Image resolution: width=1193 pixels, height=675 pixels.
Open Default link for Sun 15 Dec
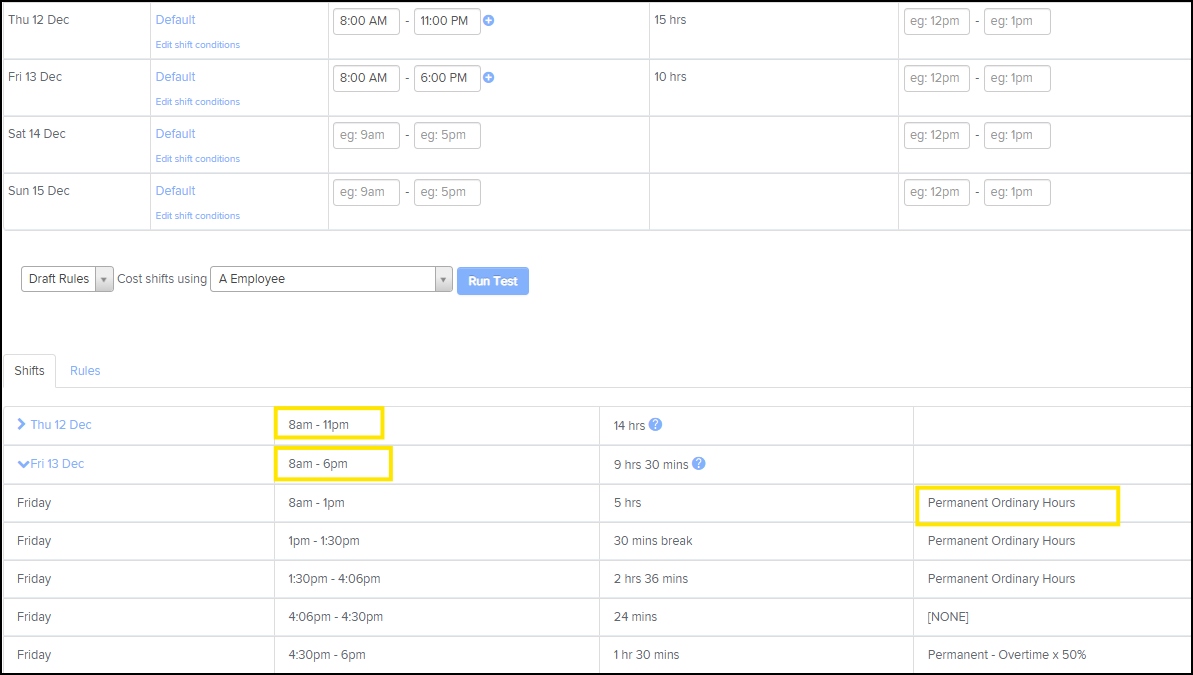tap(175, 191)
